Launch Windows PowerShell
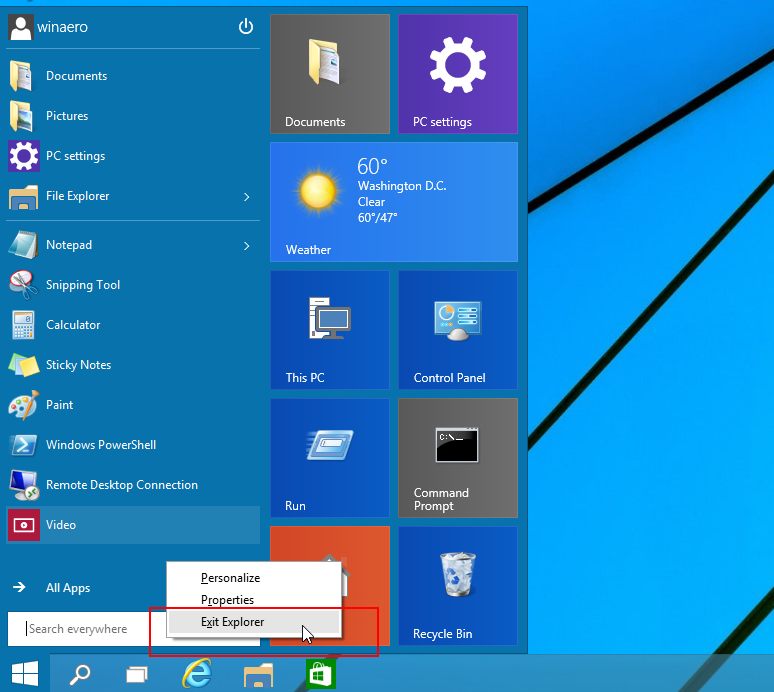Viewport: 774px width, 692px height. point(133,445)
